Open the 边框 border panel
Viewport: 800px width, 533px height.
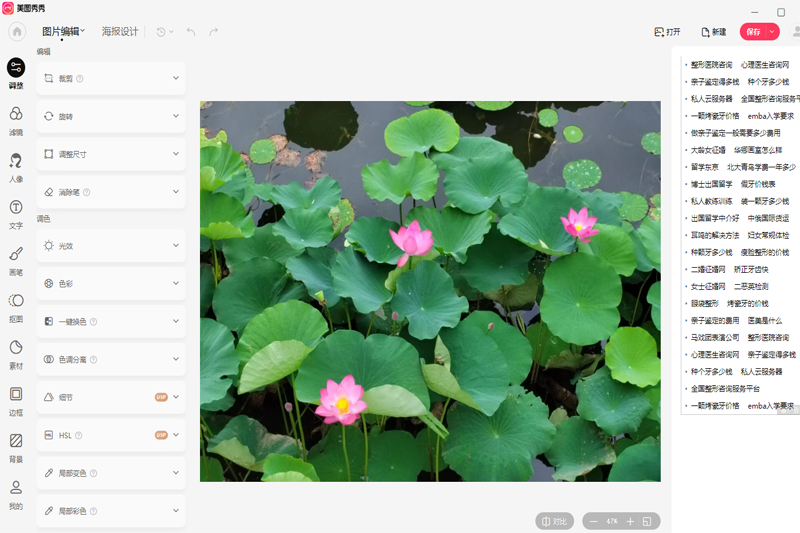[16, 401]
